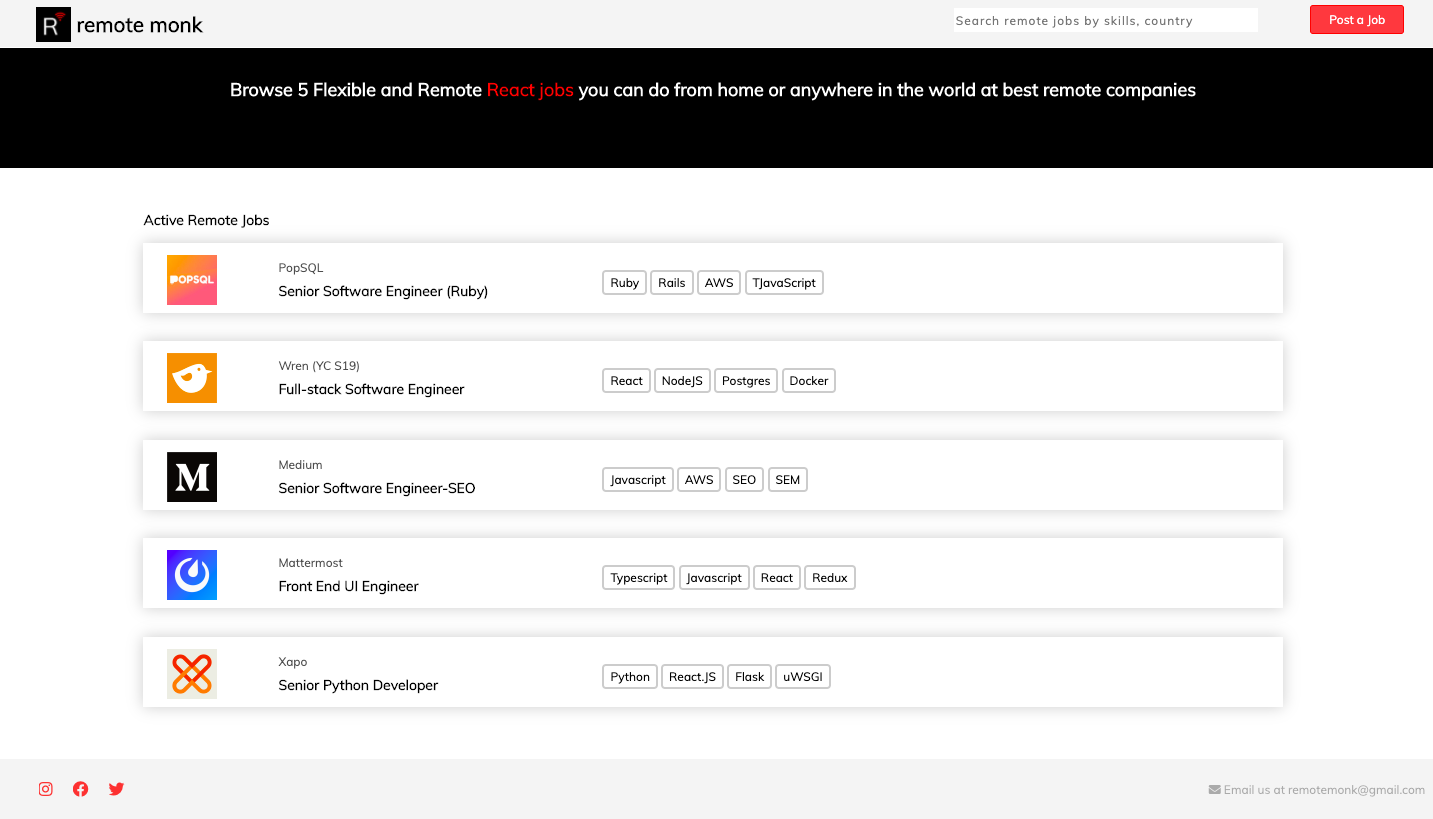Click the PopSQL company name
This screenshot has width=1433, height=819.
tap(301, 268)
